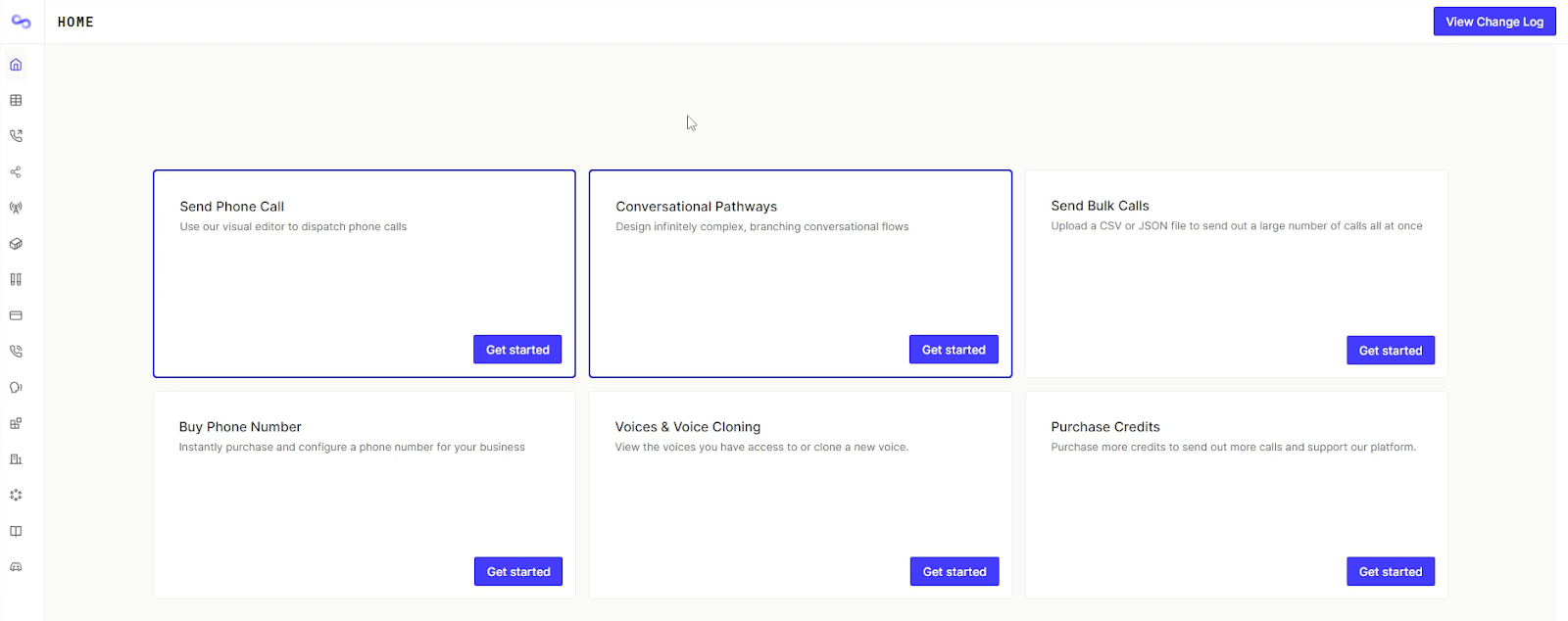Click the Send Phone Call card title
1568x621 pixels.
232,207
